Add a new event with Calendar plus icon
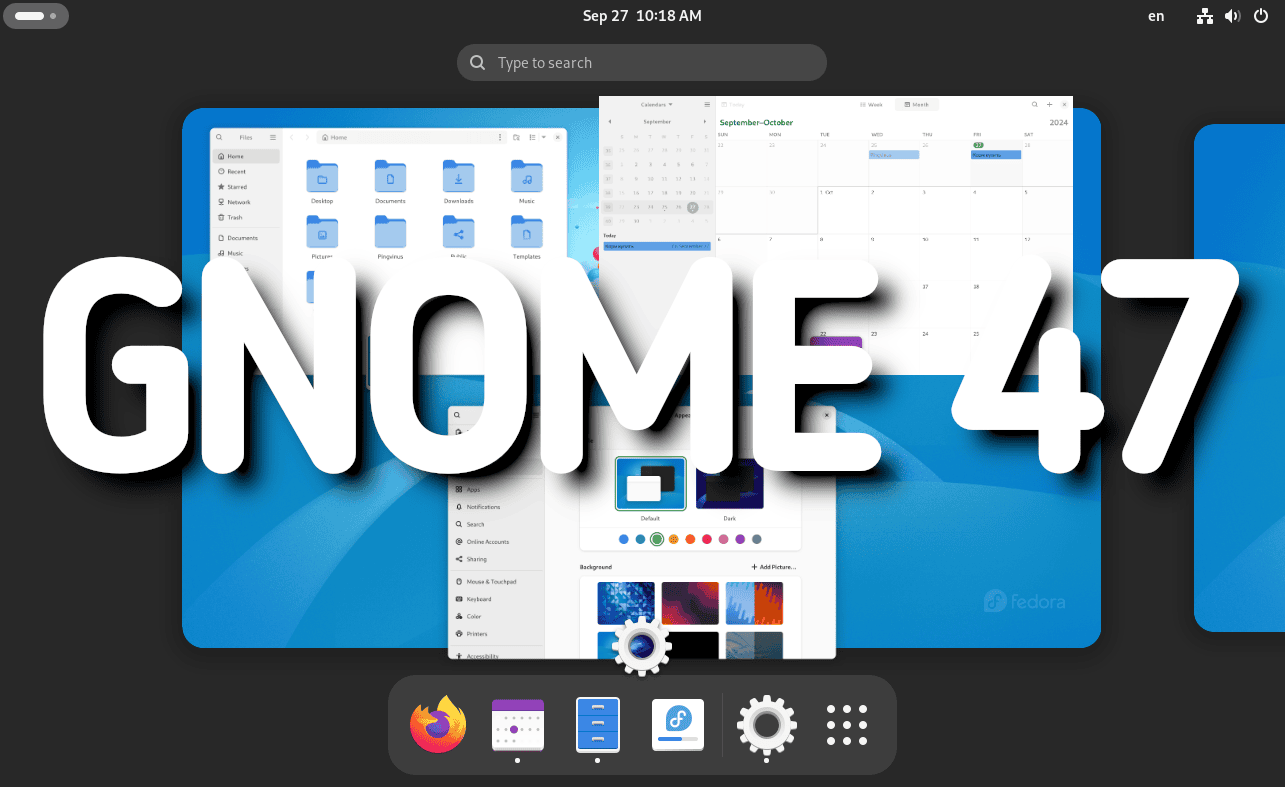Screen dimensions: 1285x787 tap(1049, 104)
